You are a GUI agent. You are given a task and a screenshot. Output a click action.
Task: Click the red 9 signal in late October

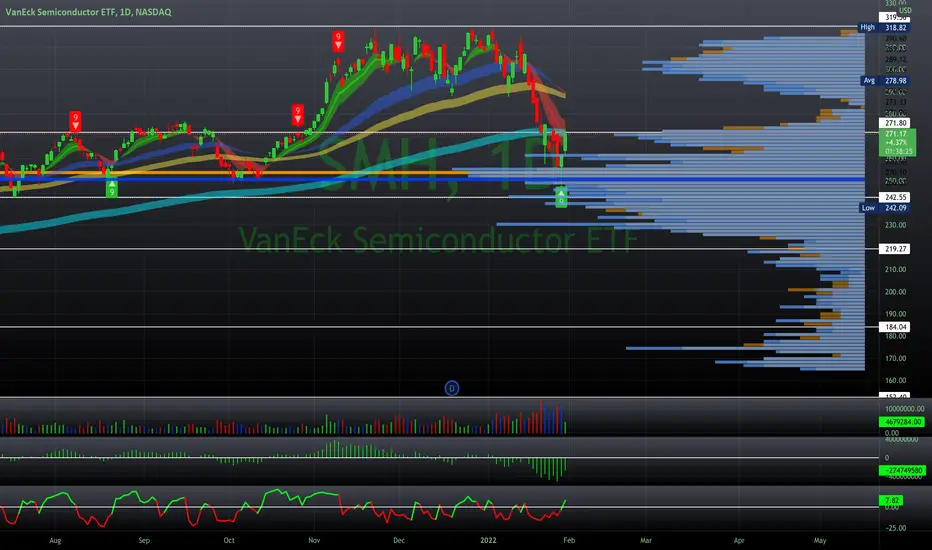pyautogui.click(x=298, y=115)
